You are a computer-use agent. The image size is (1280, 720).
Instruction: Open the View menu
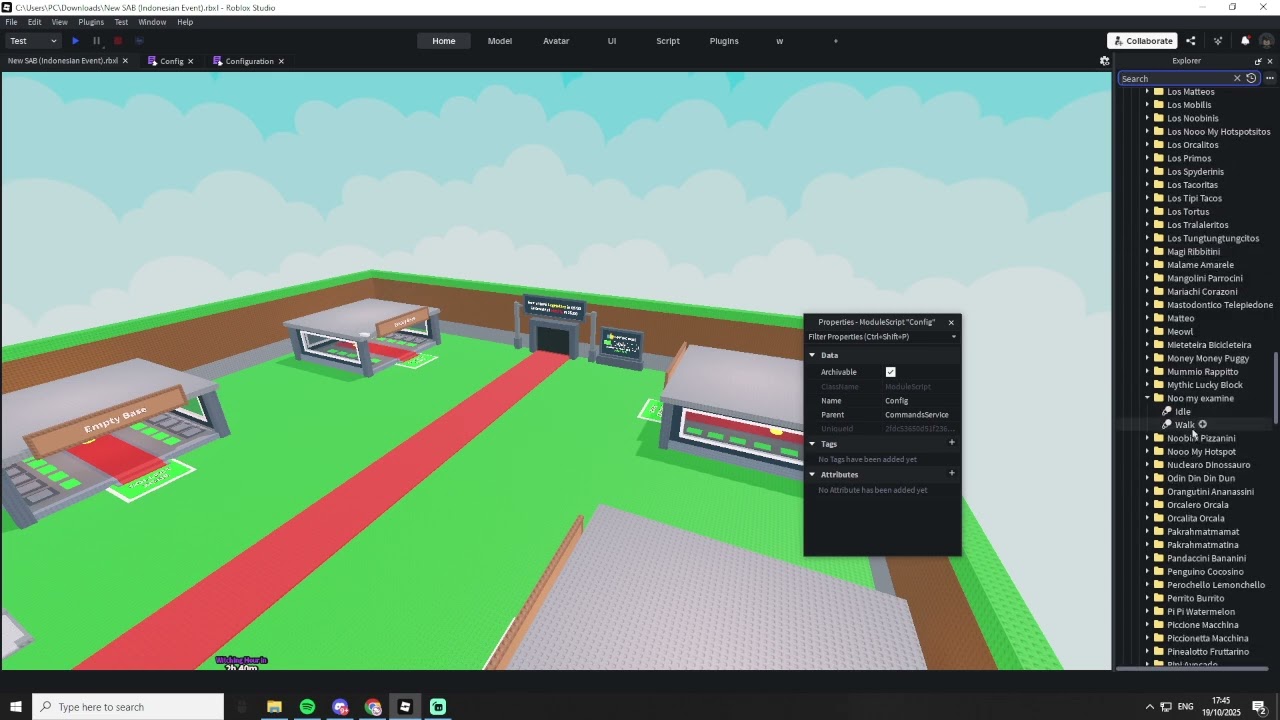coord(60,22)
